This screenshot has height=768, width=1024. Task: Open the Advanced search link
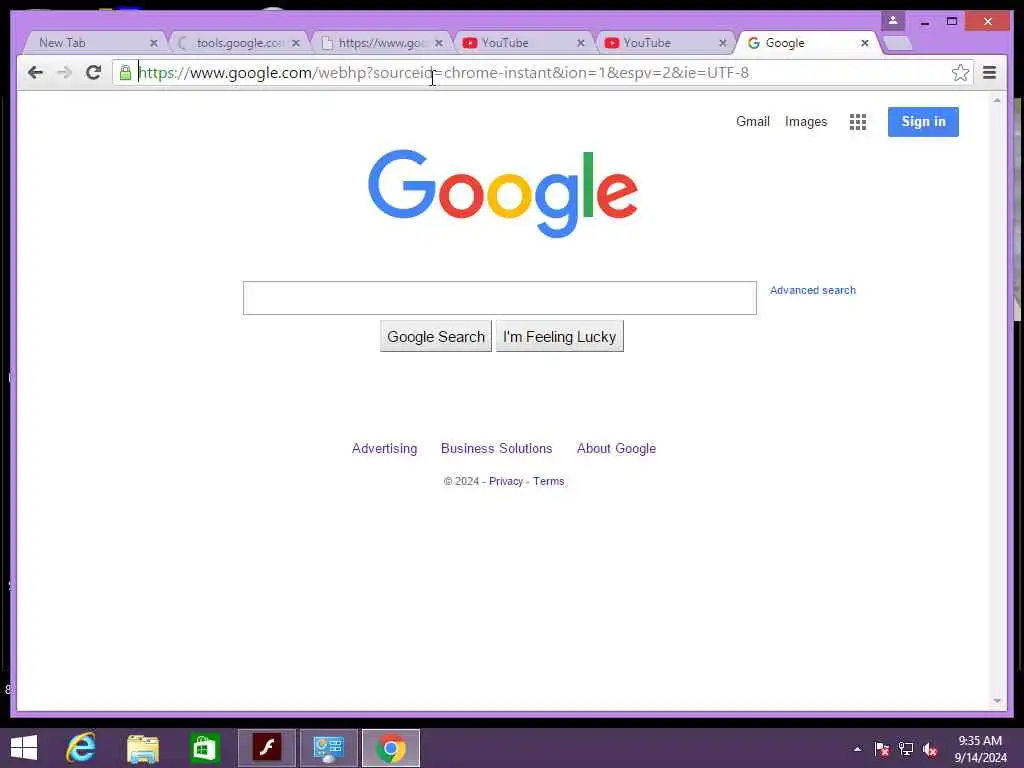tap(812, 290)
